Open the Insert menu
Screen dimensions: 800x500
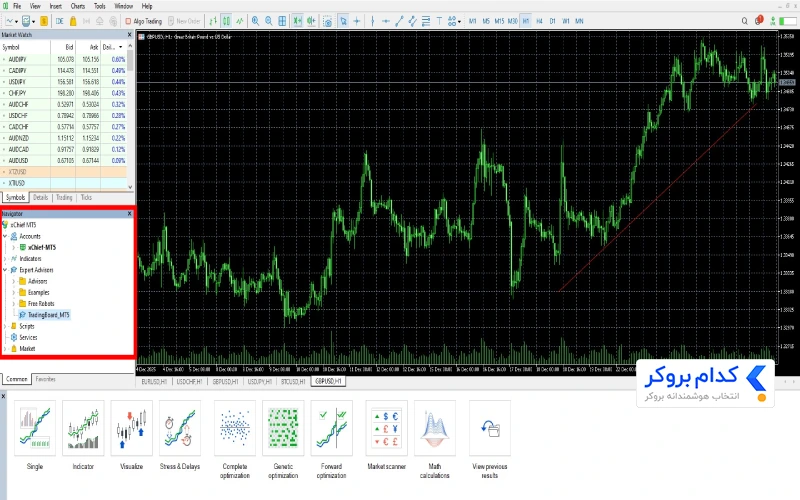tap(56, 6)
